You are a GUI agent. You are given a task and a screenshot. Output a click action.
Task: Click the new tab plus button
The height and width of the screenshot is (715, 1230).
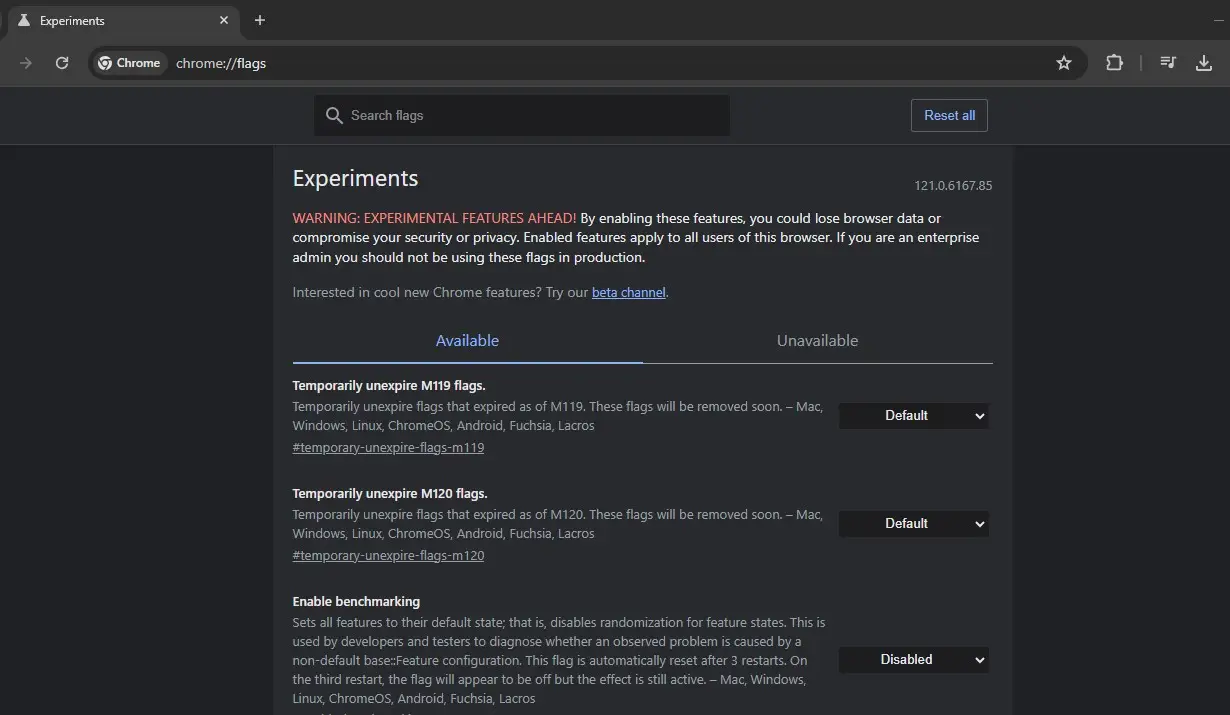coord(260,20)
